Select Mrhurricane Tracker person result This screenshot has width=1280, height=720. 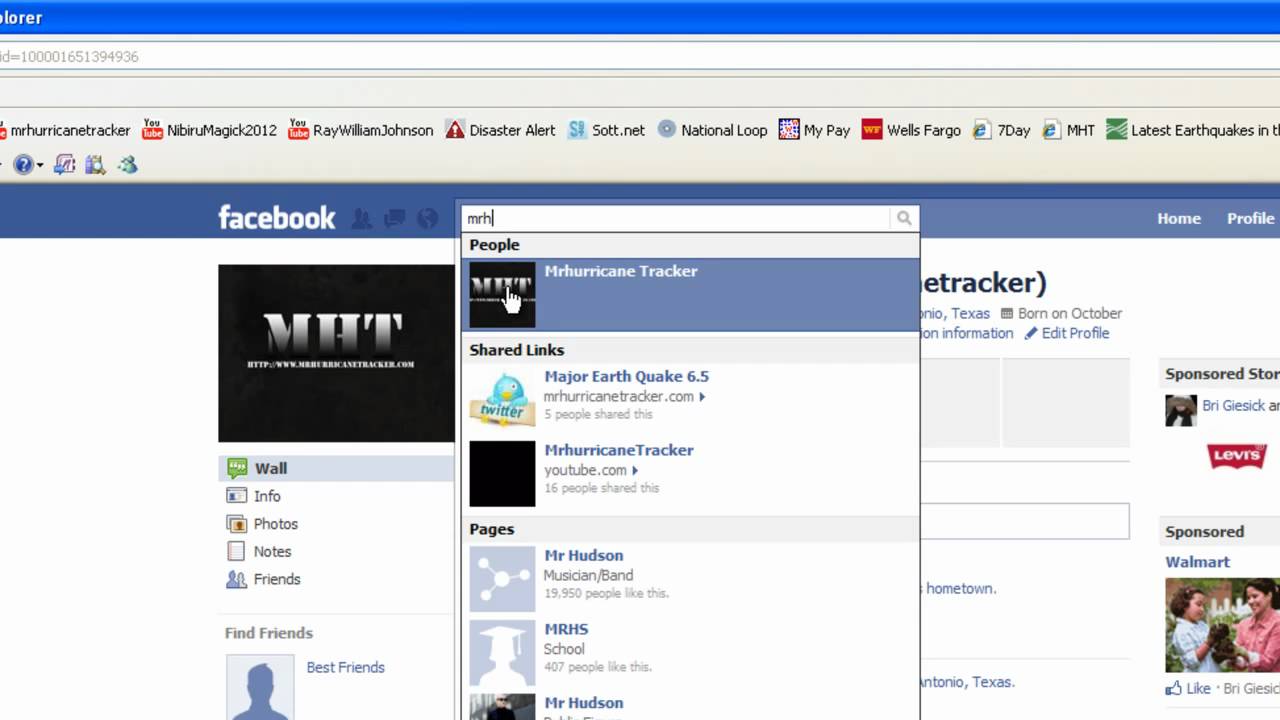(x=690, y=295)
